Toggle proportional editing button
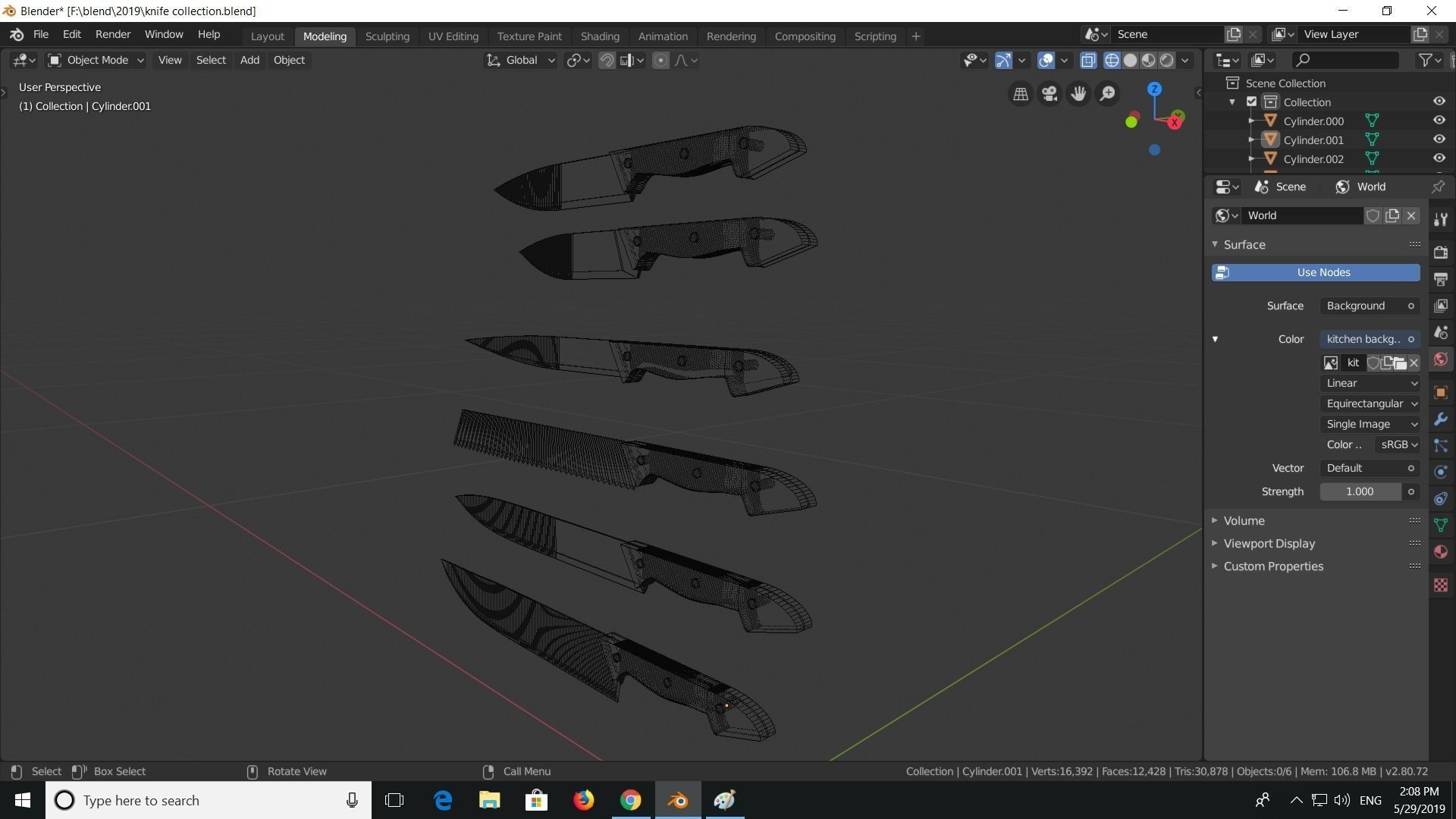 click(661, 61)
